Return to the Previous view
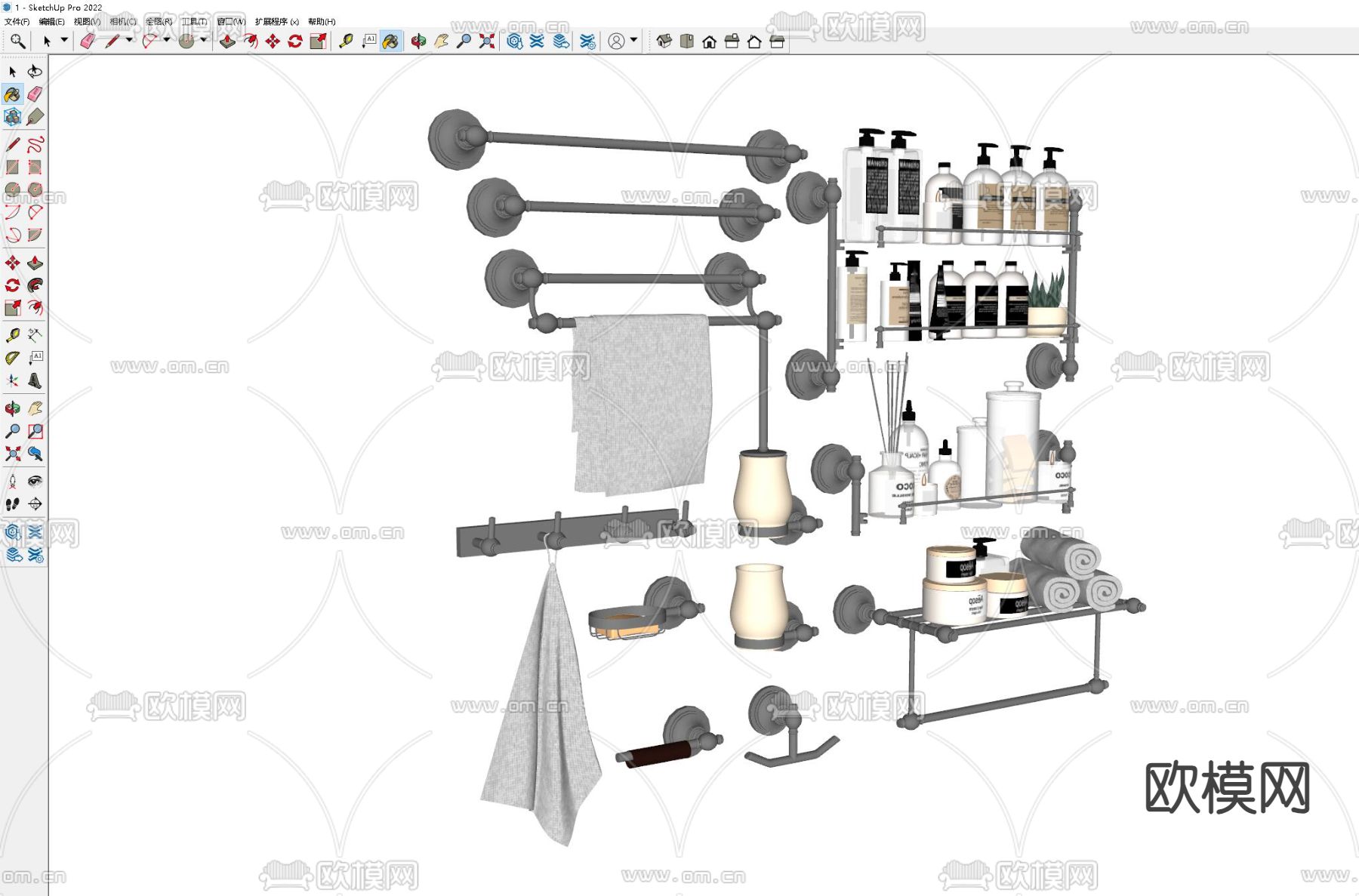 [35, 454]
